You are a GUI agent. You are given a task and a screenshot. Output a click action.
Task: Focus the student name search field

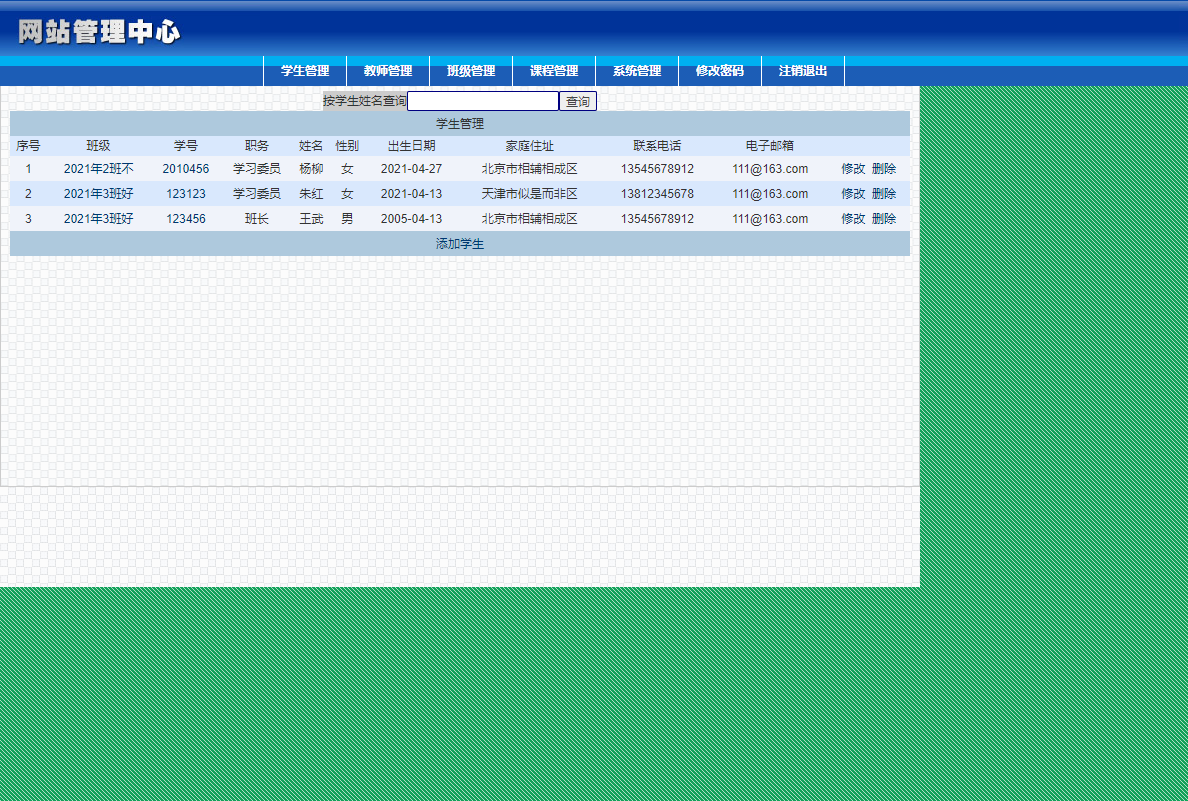[483, 101]
